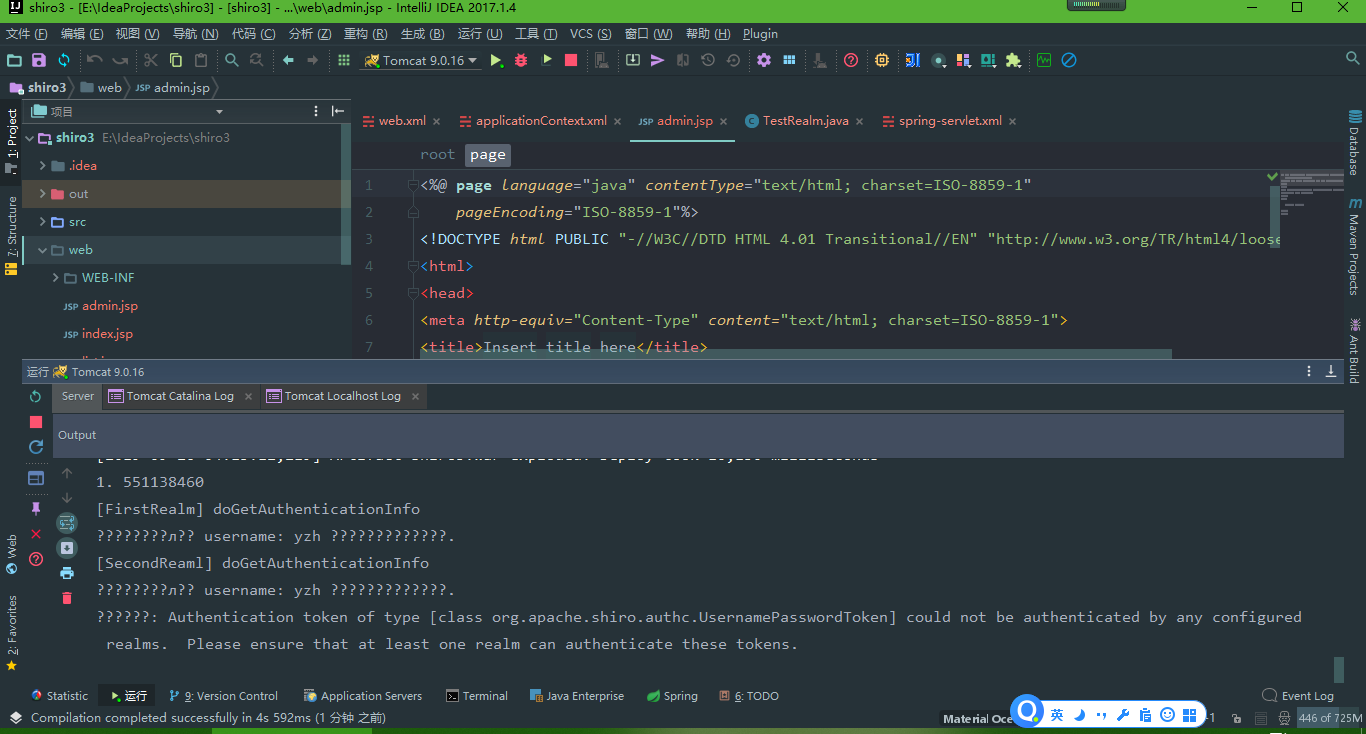The height and width of the screenshot is (734, 1366).
Task: Click the green monitor waveform icon
Action: pos(1044,60)
